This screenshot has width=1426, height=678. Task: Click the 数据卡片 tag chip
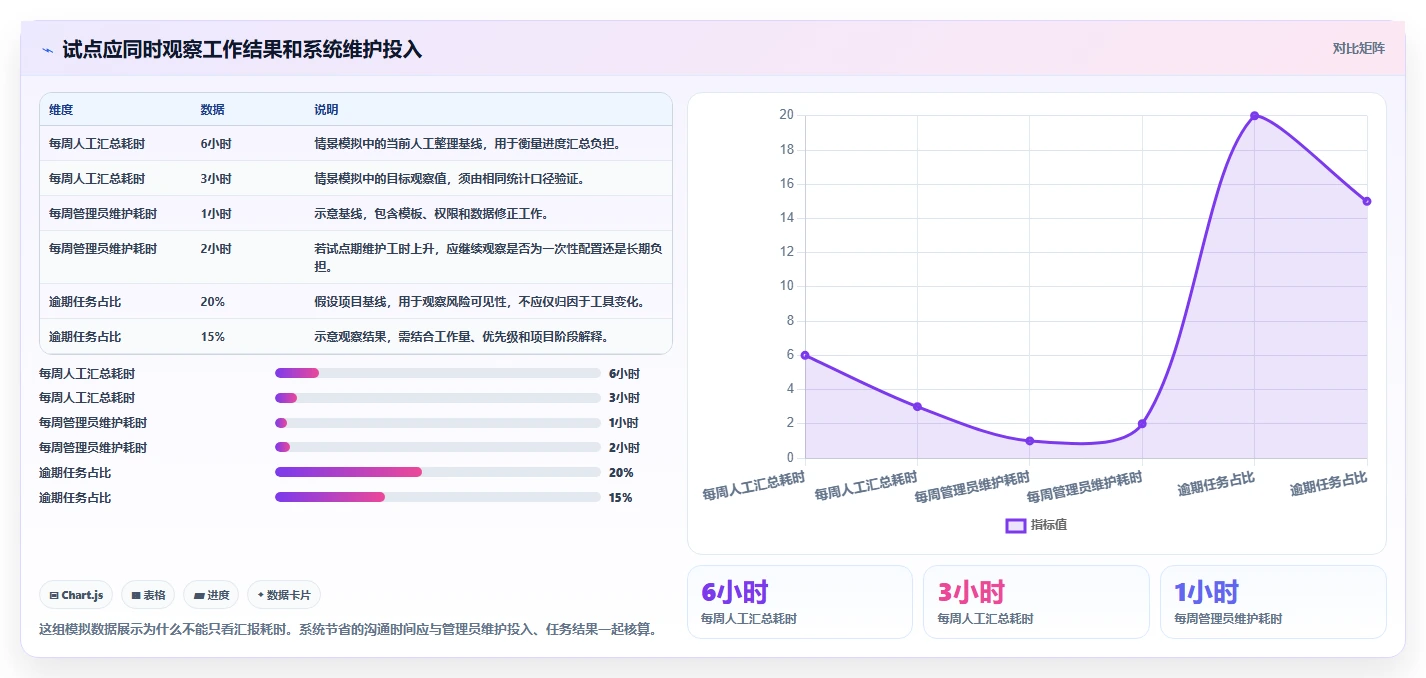coord(284,595)
